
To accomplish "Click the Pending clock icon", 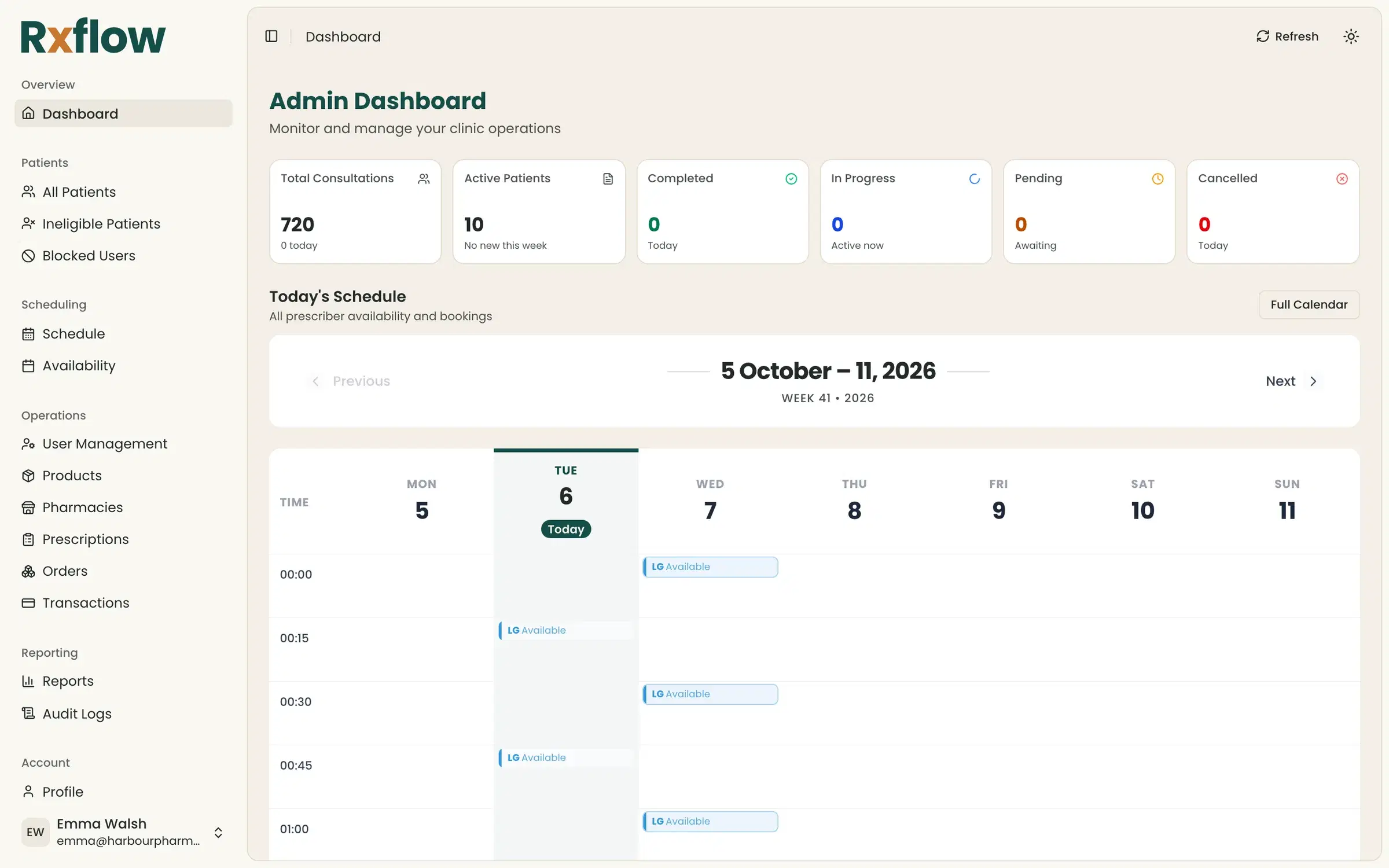I will coord(1157,179).
